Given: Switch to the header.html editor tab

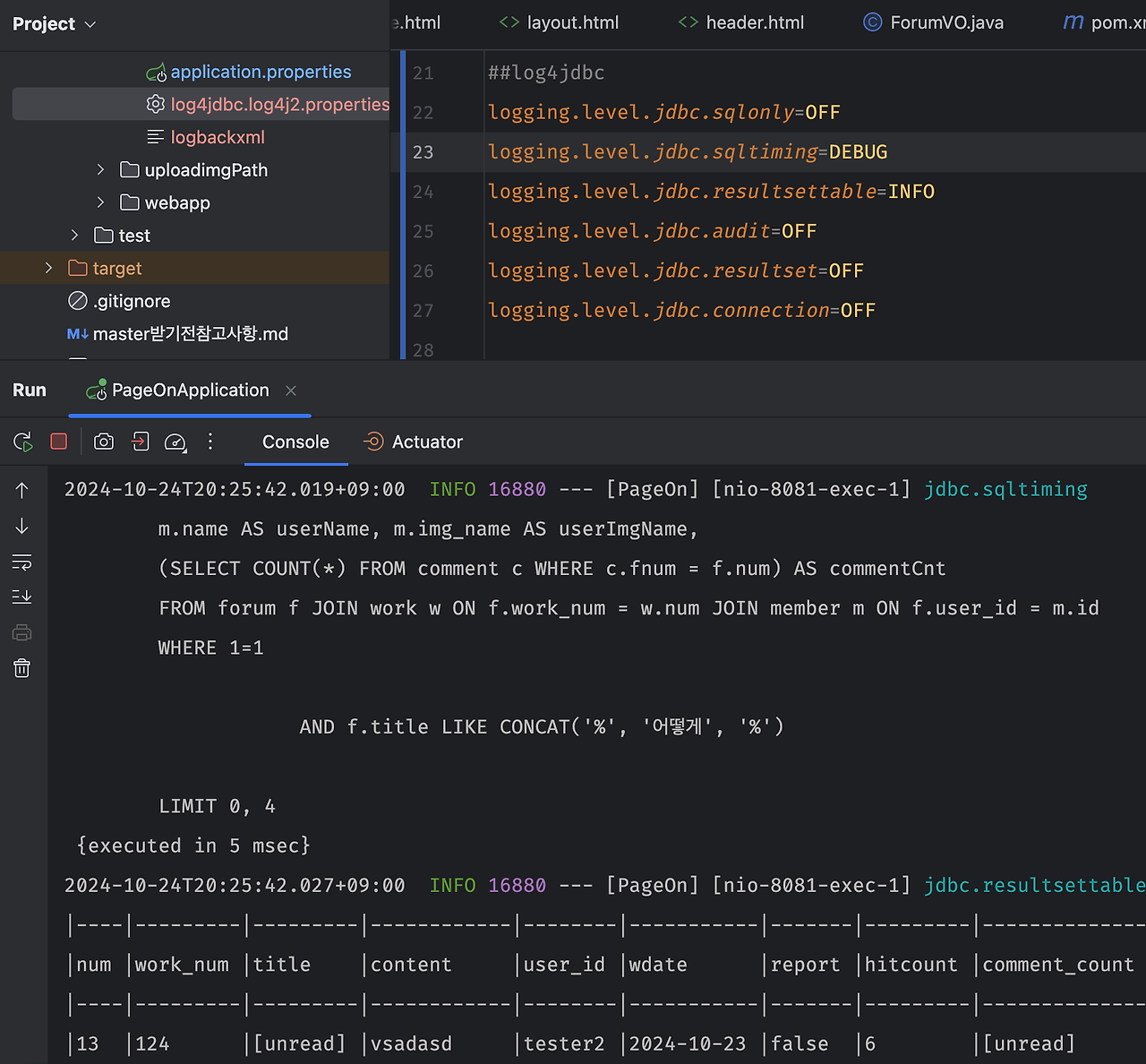Looking at the screenshot, I should [x=741, y=22].
